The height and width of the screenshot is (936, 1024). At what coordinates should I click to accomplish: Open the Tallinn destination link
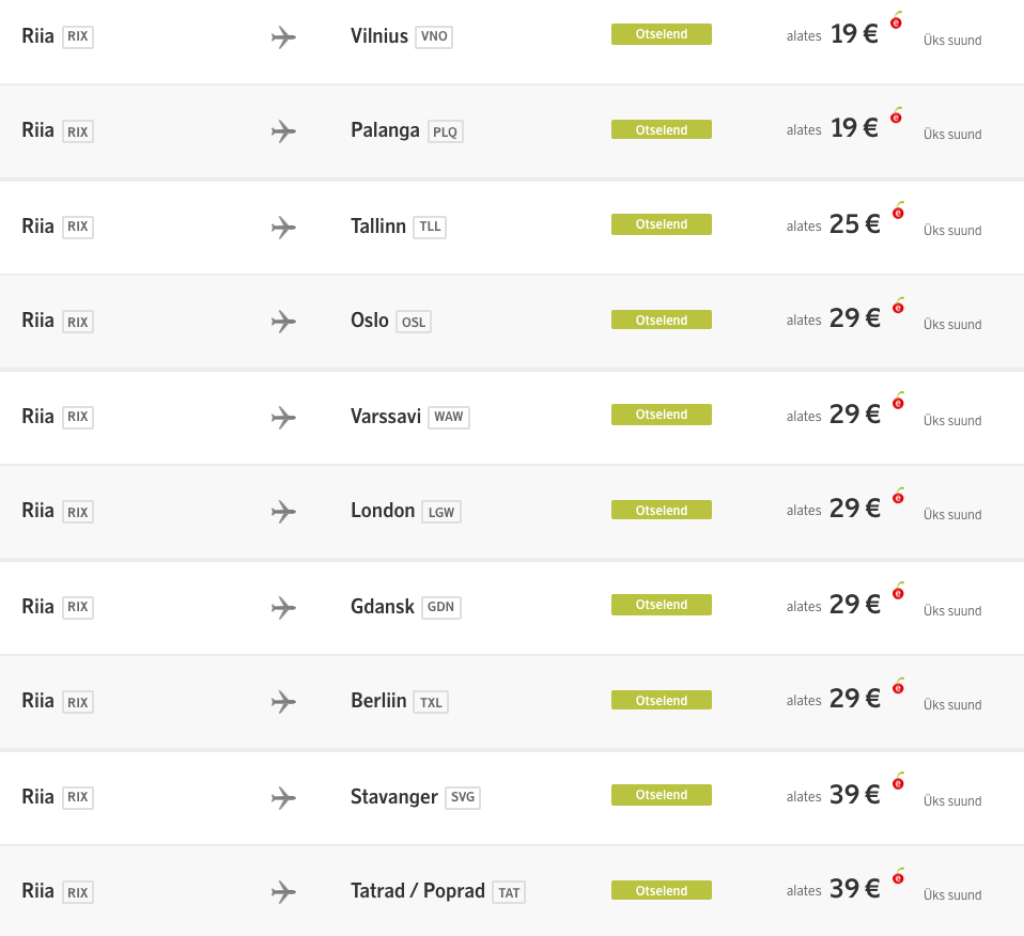378,226
